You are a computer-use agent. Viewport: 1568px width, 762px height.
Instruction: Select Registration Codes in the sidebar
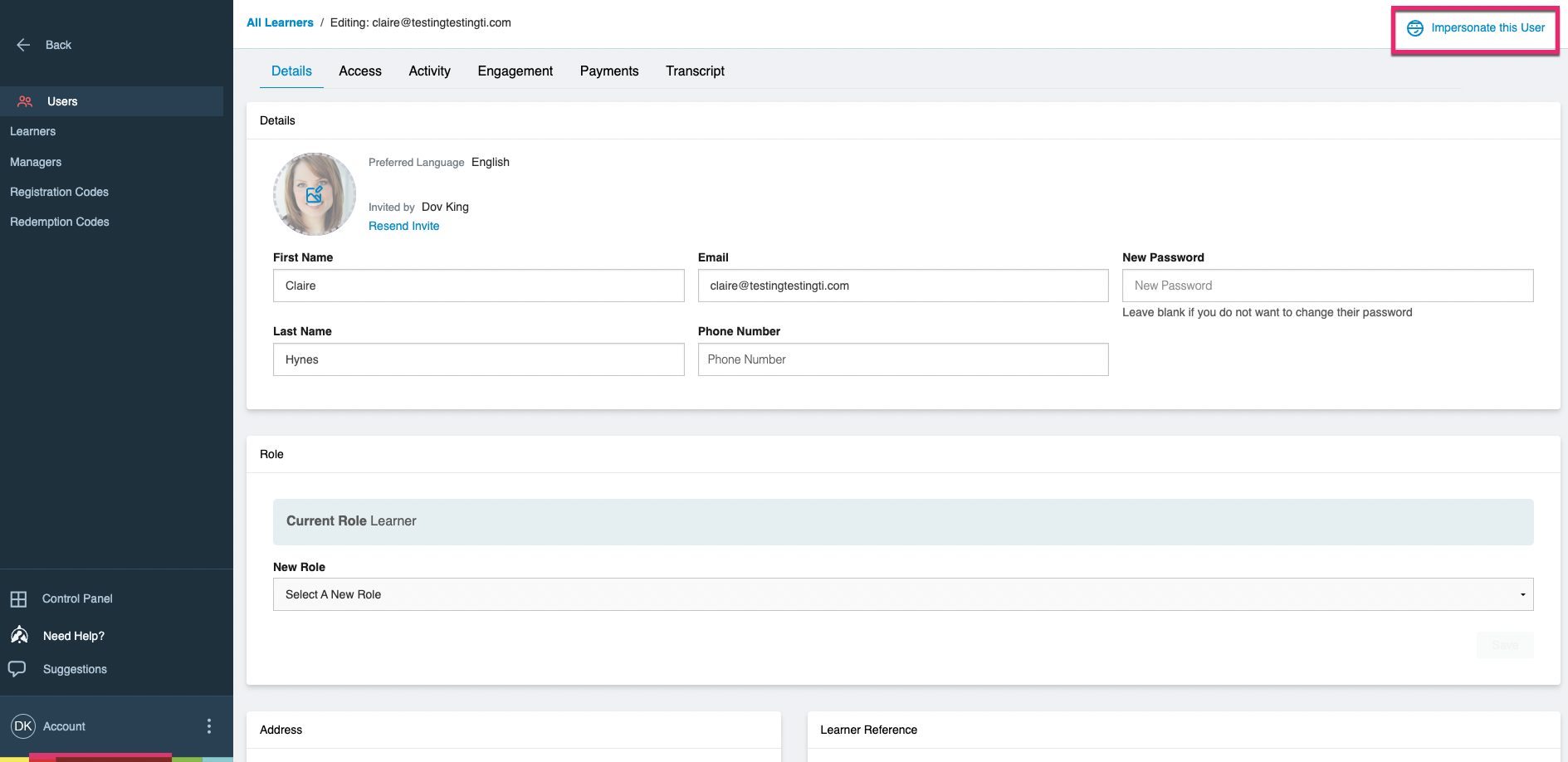pyautogui.click(x=59, y=191)
